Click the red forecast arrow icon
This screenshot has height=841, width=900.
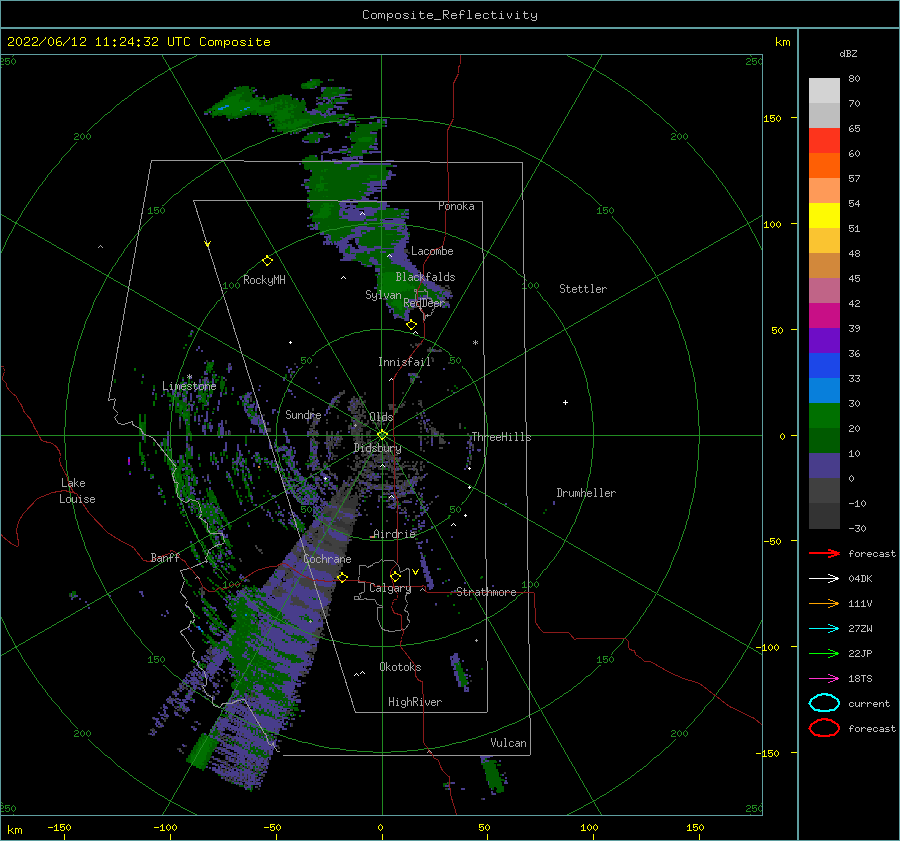coord(824,553)
